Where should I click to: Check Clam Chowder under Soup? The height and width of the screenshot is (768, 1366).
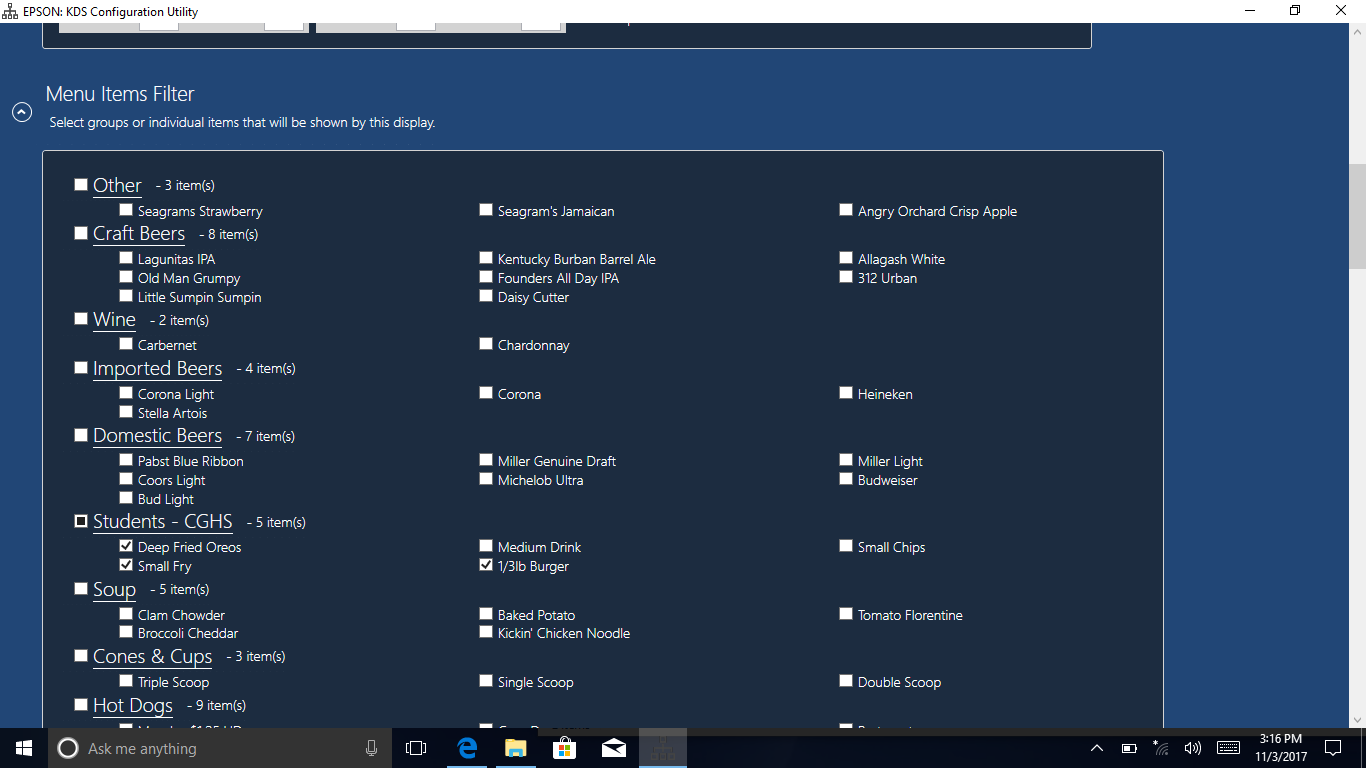click(126, 613)
